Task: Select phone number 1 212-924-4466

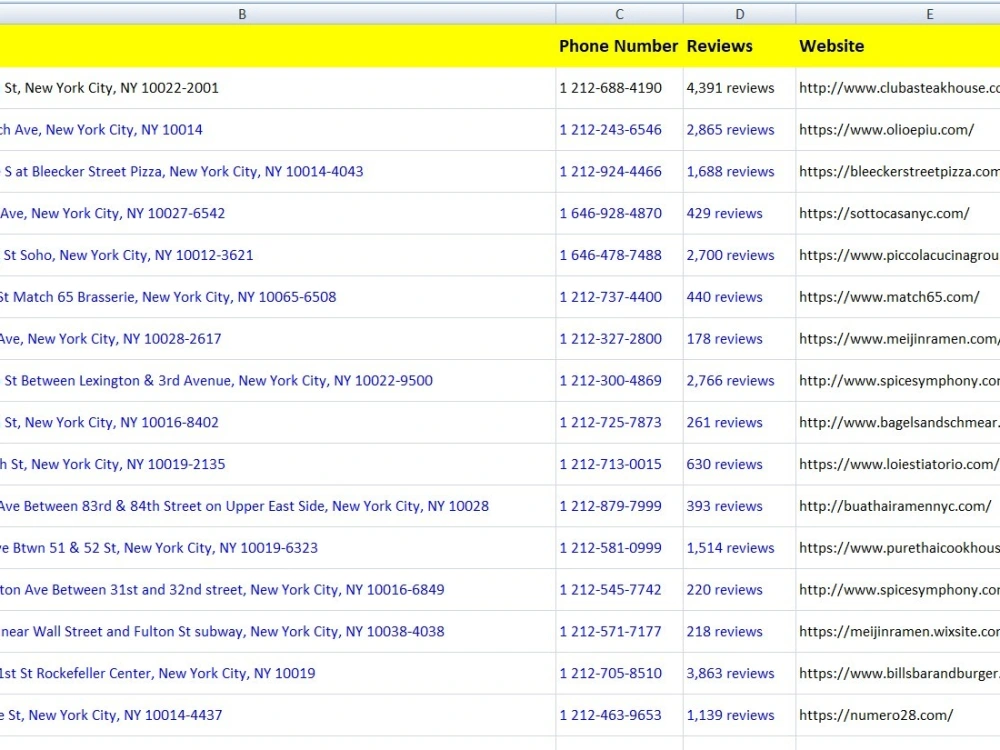Action: coord(610,172)
